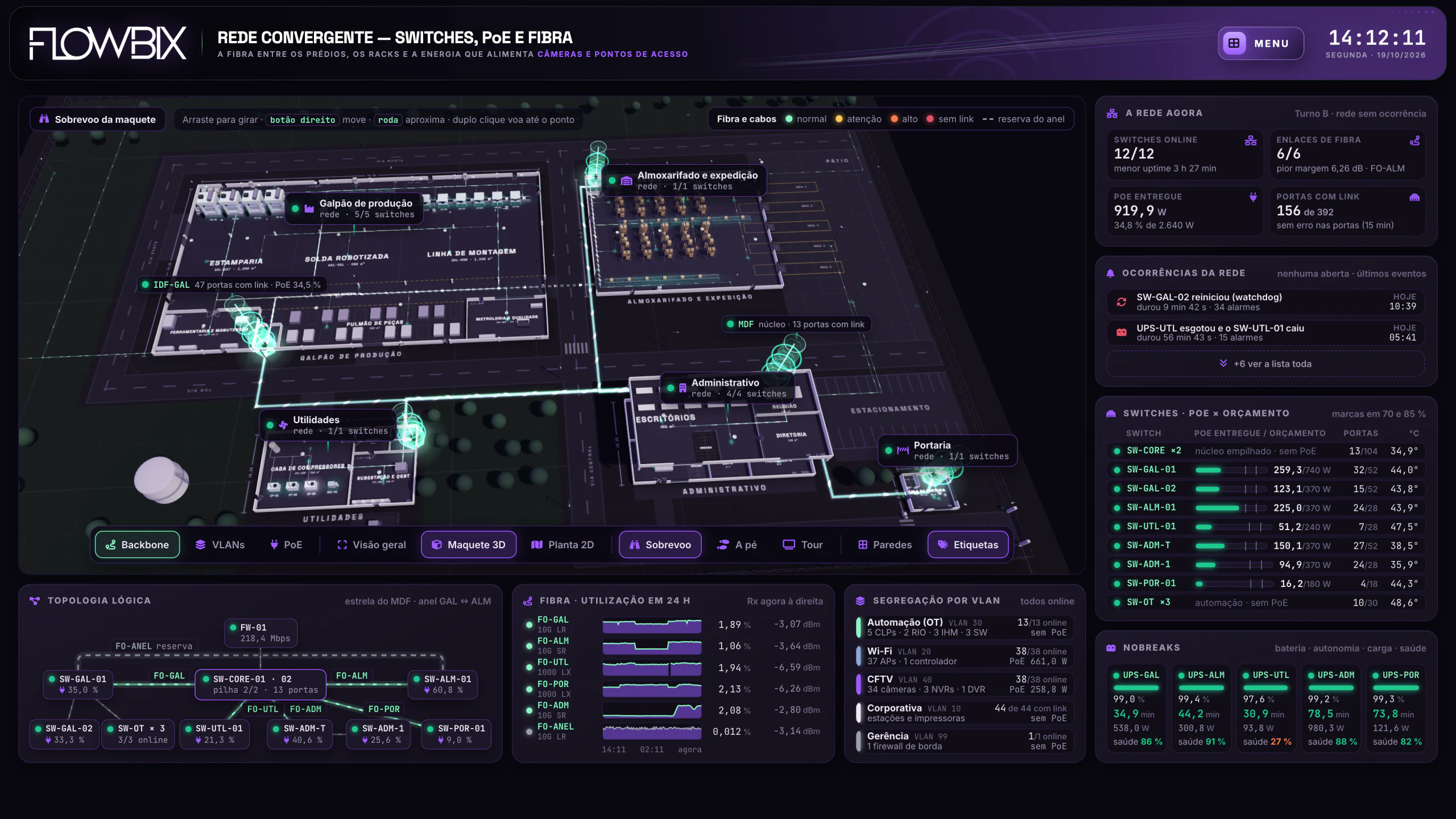Switch to the VLANs layer tab

[x=220, y=545]
